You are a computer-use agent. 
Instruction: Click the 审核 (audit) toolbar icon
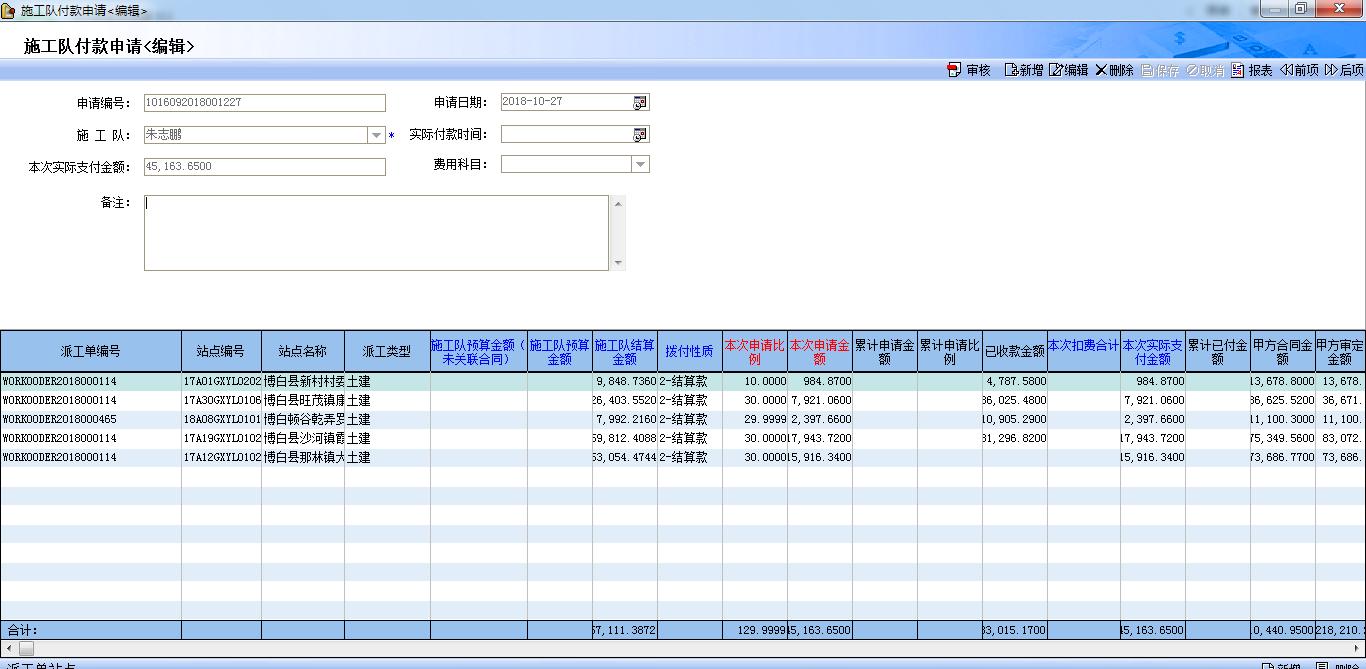coord(968,70)
